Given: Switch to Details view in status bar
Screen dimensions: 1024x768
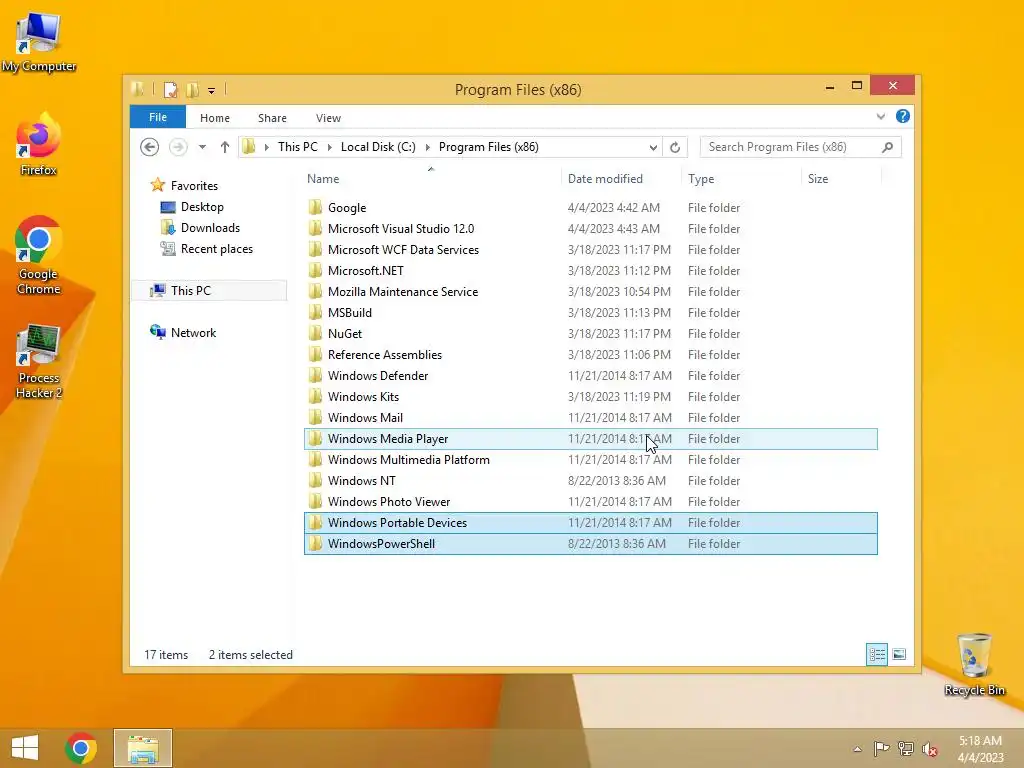Looking at the screenshot, I should (x=877, y=654).
